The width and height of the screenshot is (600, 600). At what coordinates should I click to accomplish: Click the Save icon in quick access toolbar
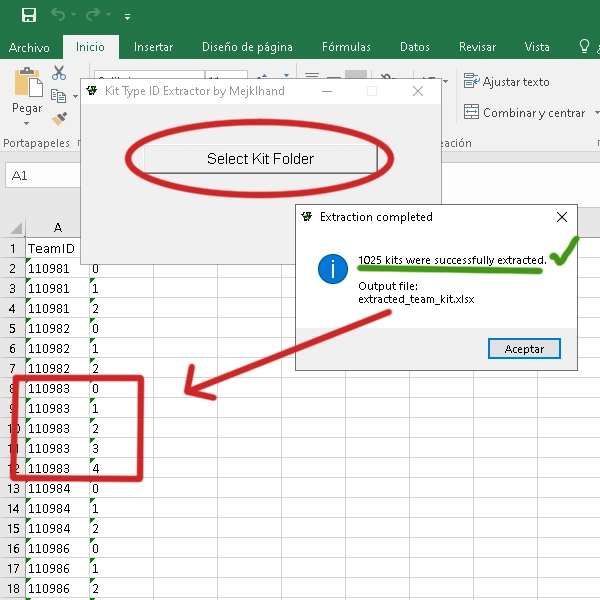[x=29, y=15]
